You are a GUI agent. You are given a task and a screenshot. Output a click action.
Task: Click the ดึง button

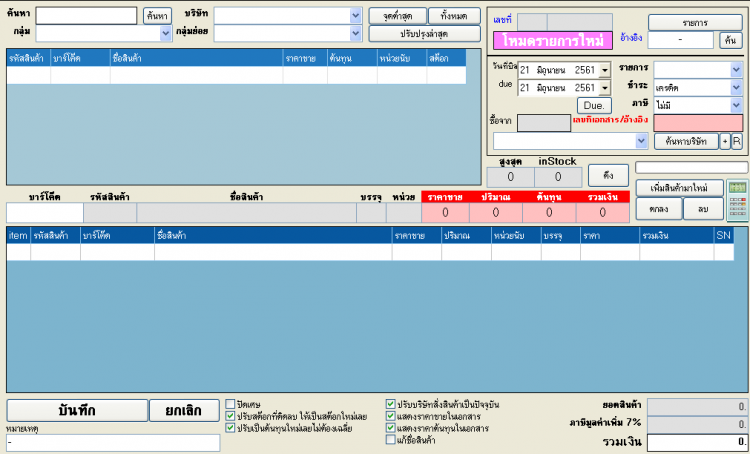pos(608,175)
